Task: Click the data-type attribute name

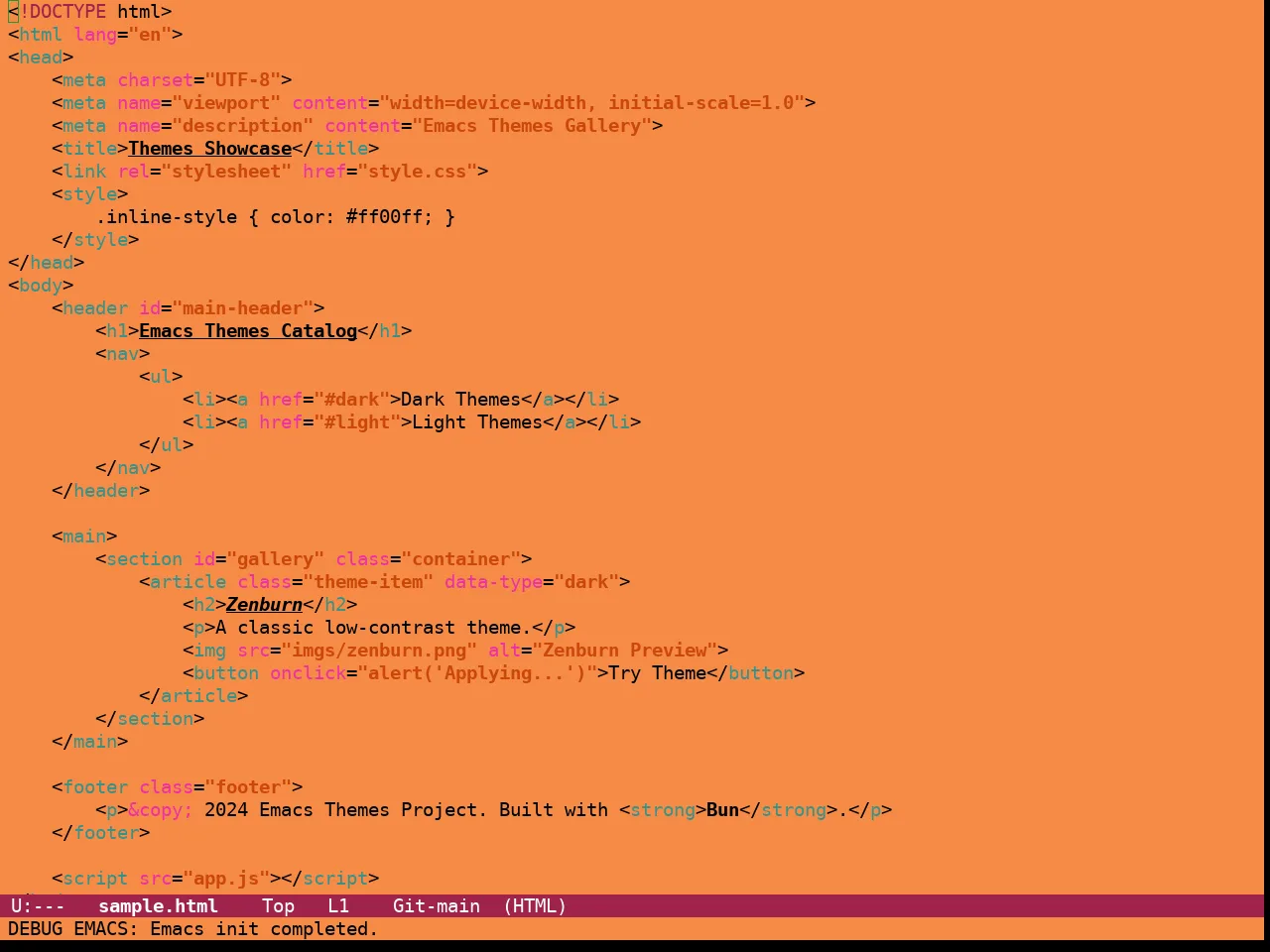Action: pyautogui.click(x=494, y=582)
